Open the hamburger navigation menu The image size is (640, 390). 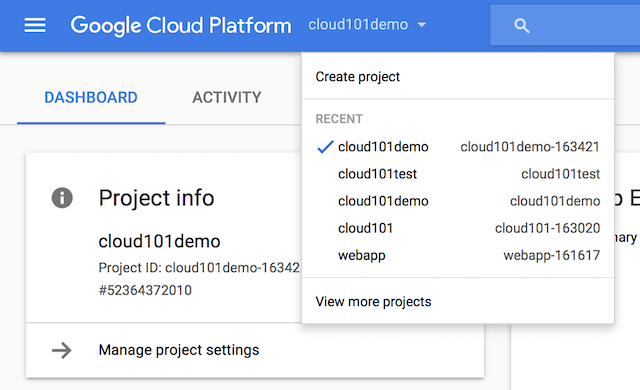[x=35, y=25]
